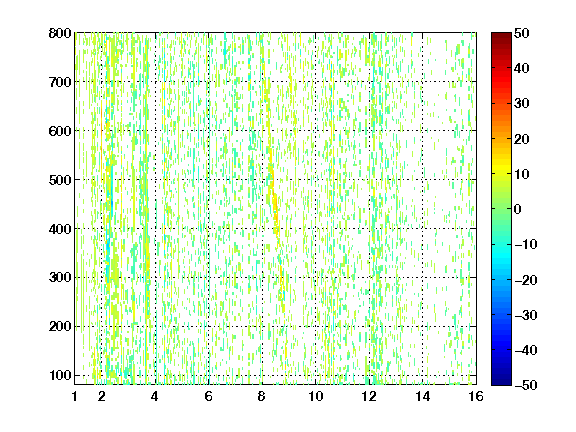
Task: Click x-axis tick label 8
Action: click(x=261, y=396)
